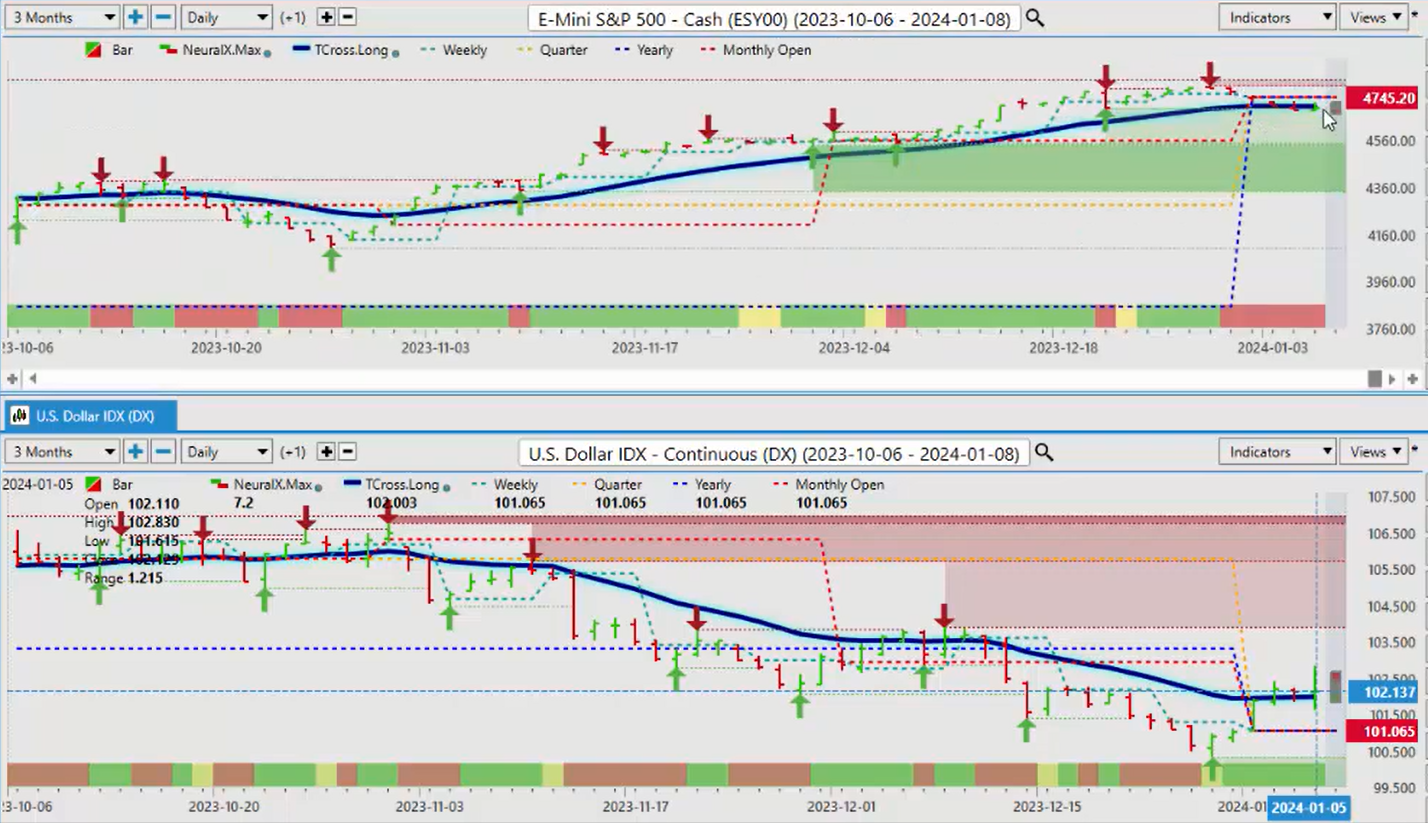
Task: Click Bar legend icon in Dollar chart
Action: coord(93,485)
